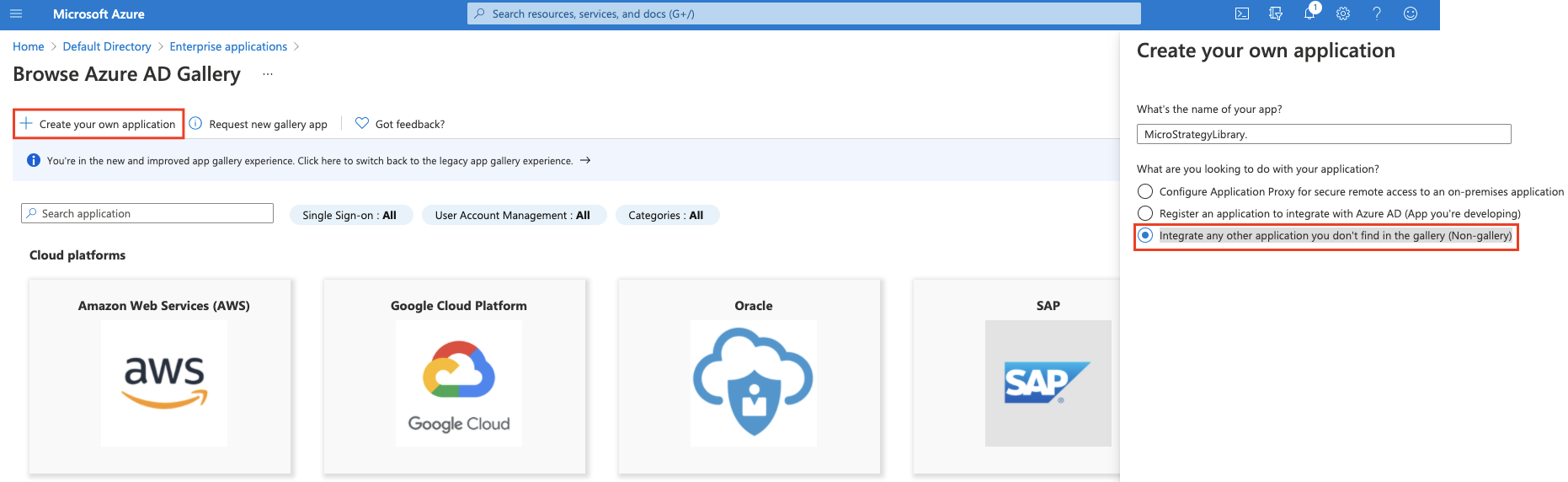Open the Amazon Web Services gallery tile
The height and width of the screenshot is (482, 1568).
click(x=164, y=375)
